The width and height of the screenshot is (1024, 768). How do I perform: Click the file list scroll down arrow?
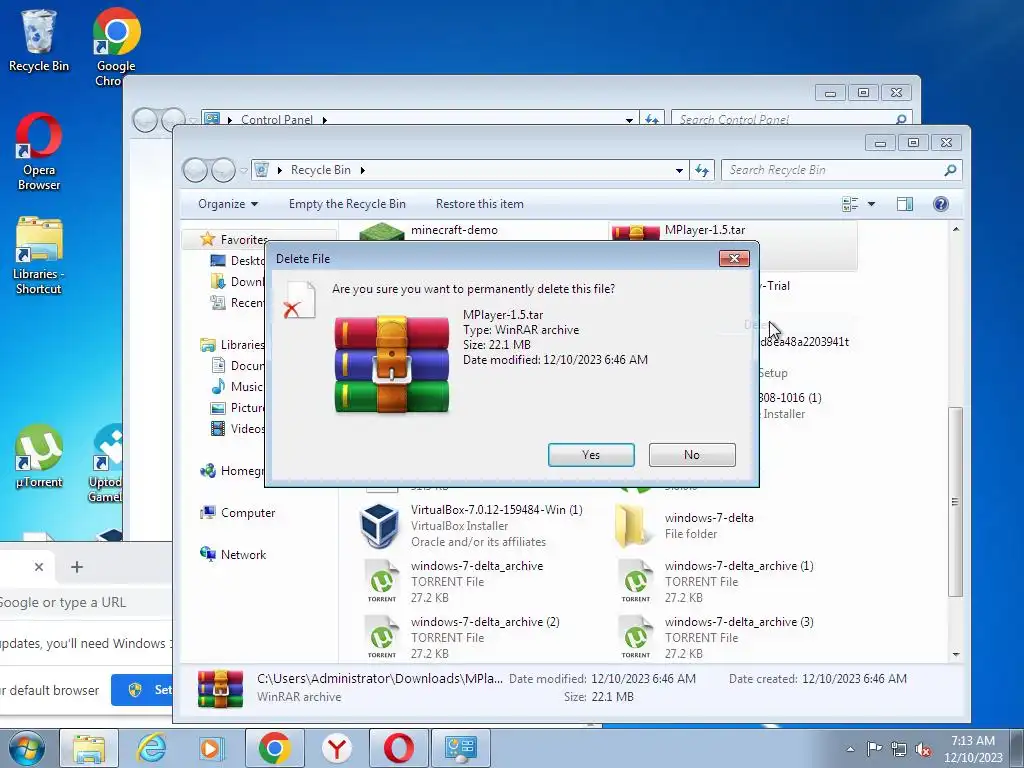point(956,654)
